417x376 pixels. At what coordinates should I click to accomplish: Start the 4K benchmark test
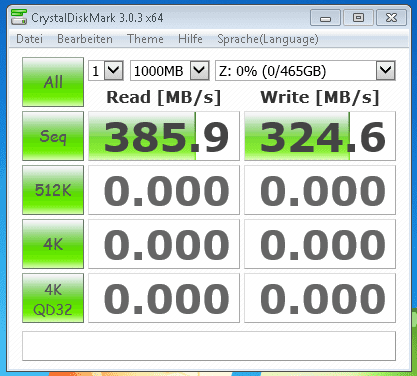click(x=53, y=244)
